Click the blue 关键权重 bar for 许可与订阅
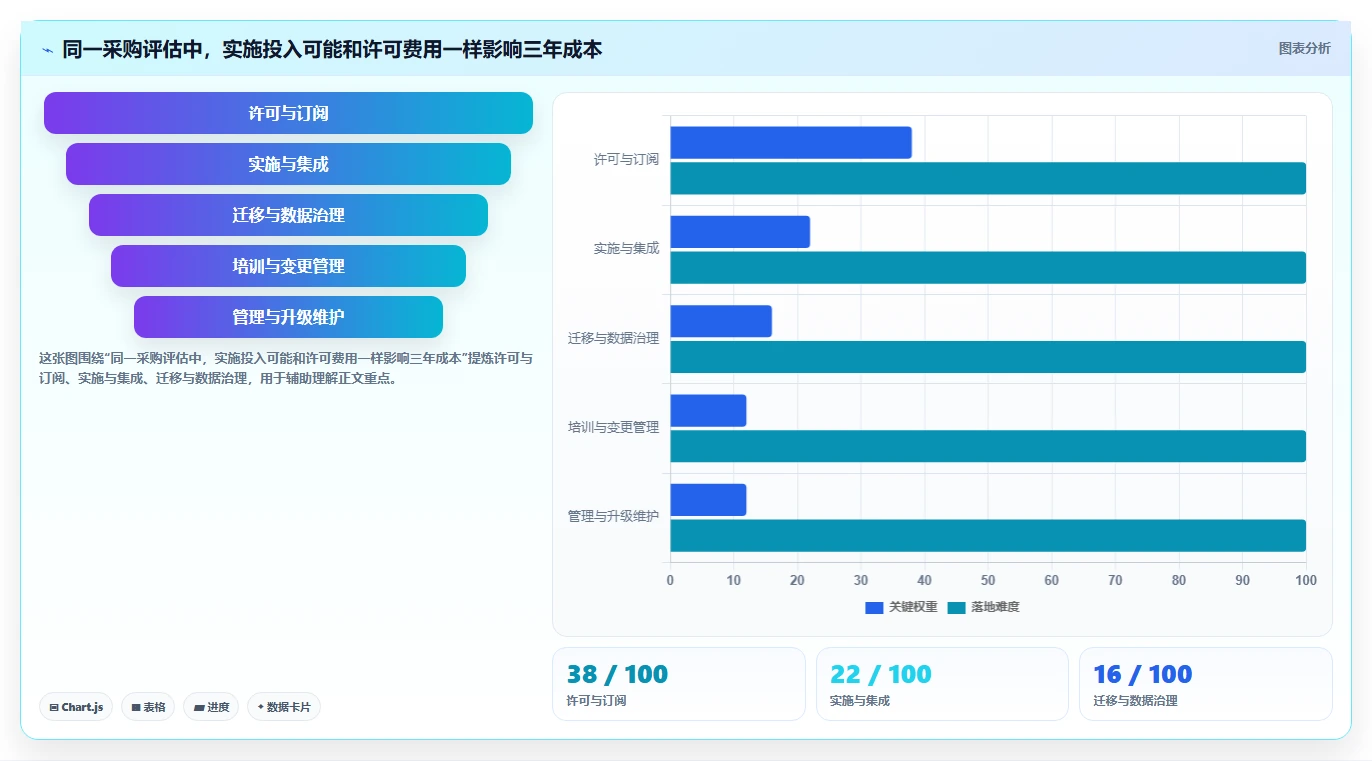The width and height of the screenshot is (1372, 761). [790, 142]
